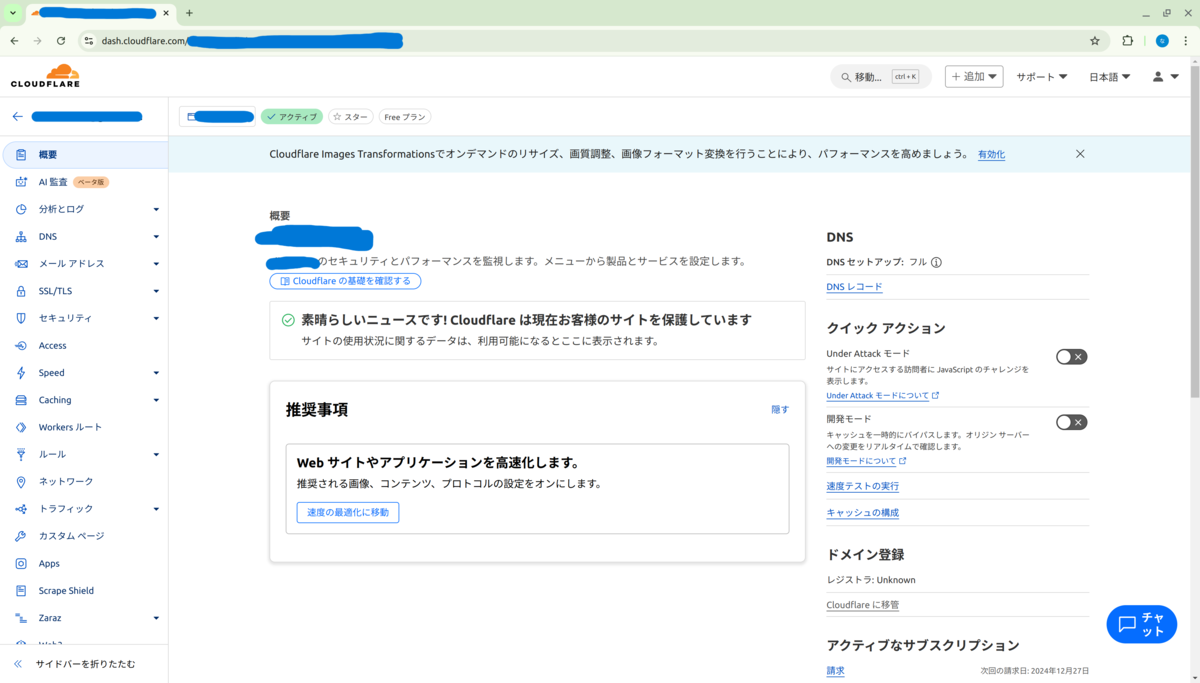Viewport: 1200px width, 683px height.
Task: Click the メール アドレス envelope icon
Action: pyautogui.click(x=21, y=264)
